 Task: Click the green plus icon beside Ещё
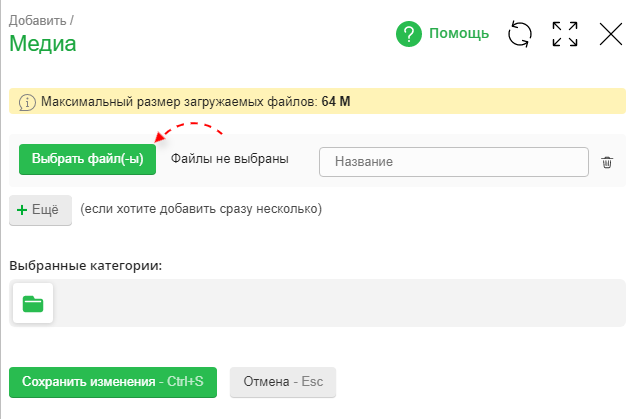point(22,210)
